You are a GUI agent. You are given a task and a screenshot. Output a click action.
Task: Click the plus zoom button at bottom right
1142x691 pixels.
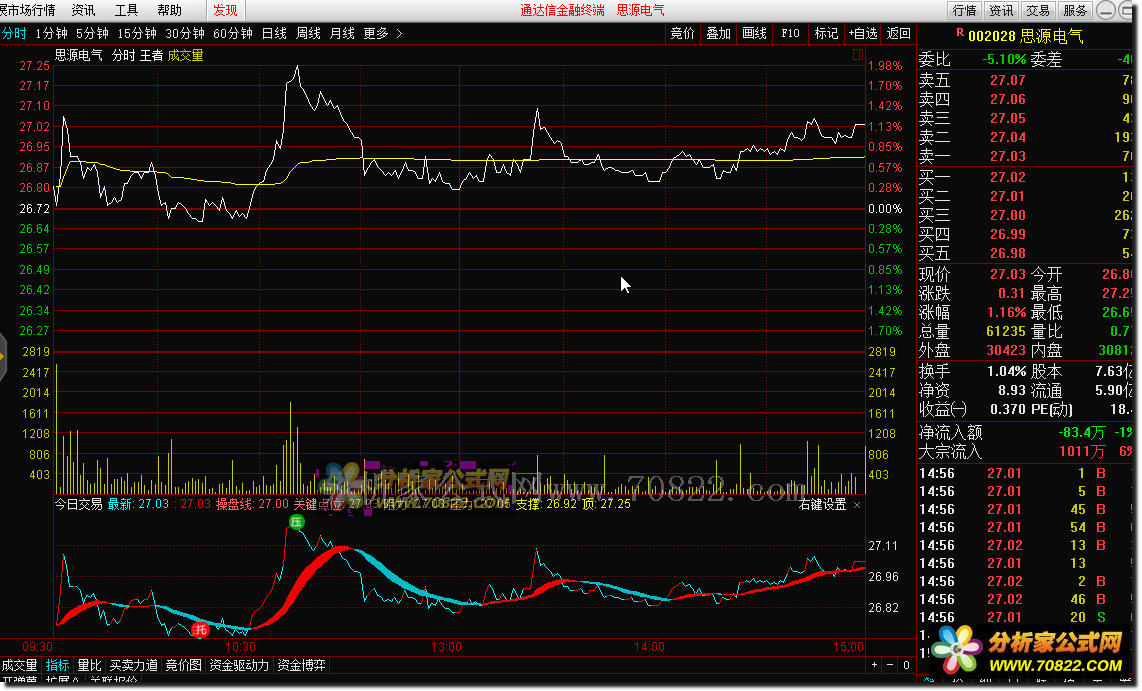(x=874, y=665)
